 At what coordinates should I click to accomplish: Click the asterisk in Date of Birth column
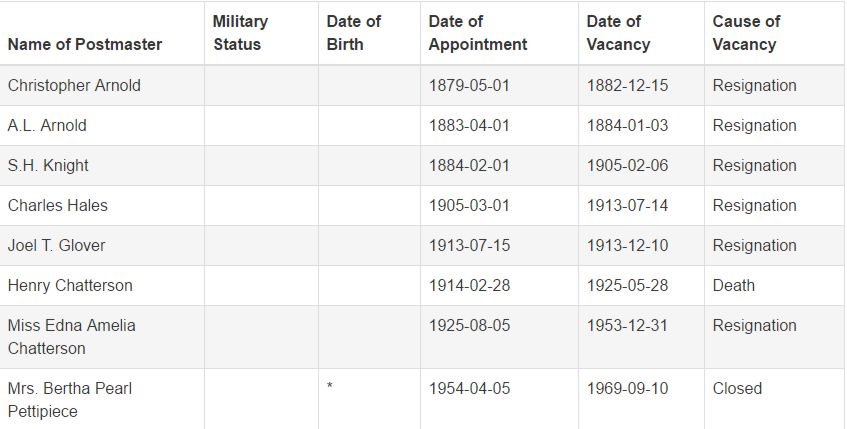pyautogui.click(x=330, y=386)
